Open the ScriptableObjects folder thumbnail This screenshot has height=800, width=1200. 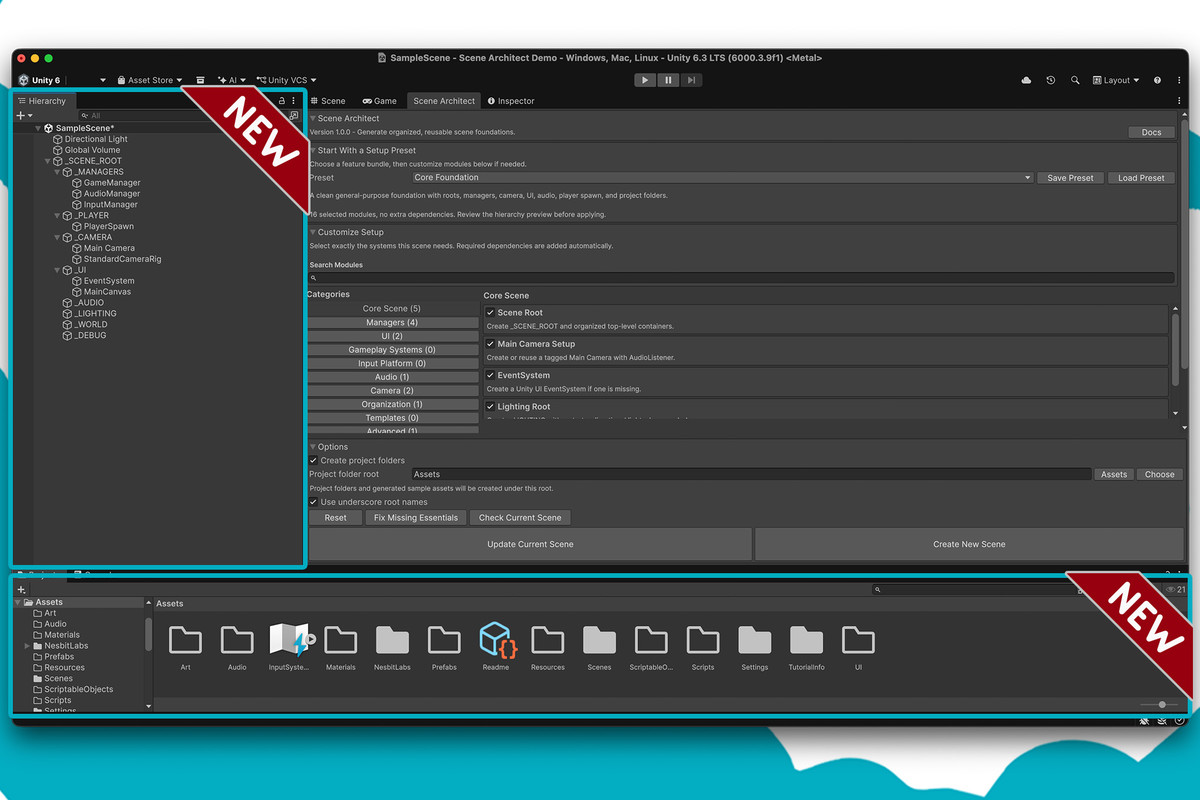(x=651, y=640)
